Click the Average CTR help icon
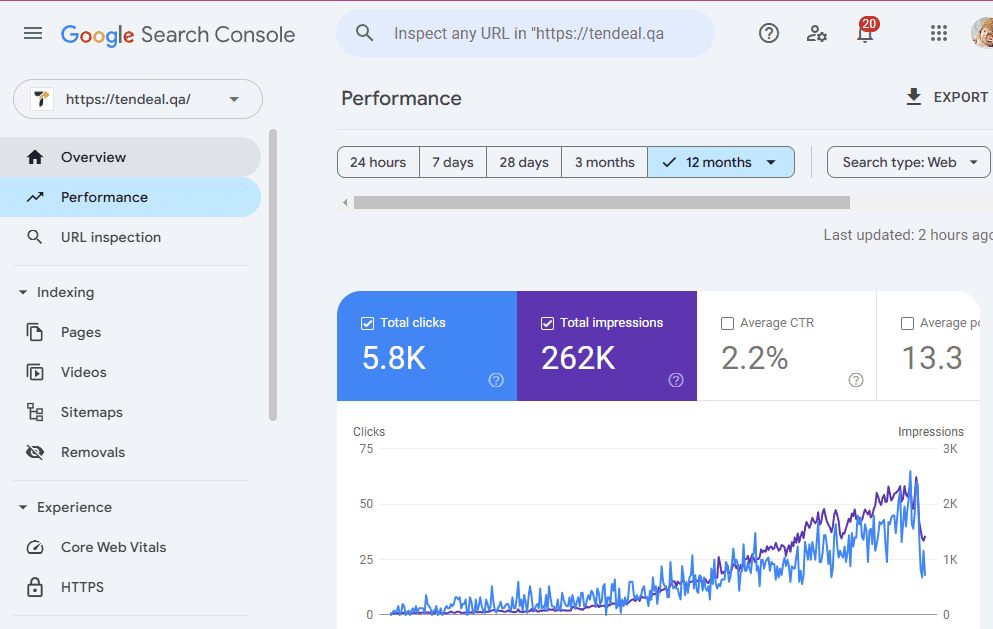The width and height of the screenshot is (993, 629). pos(856,380)
